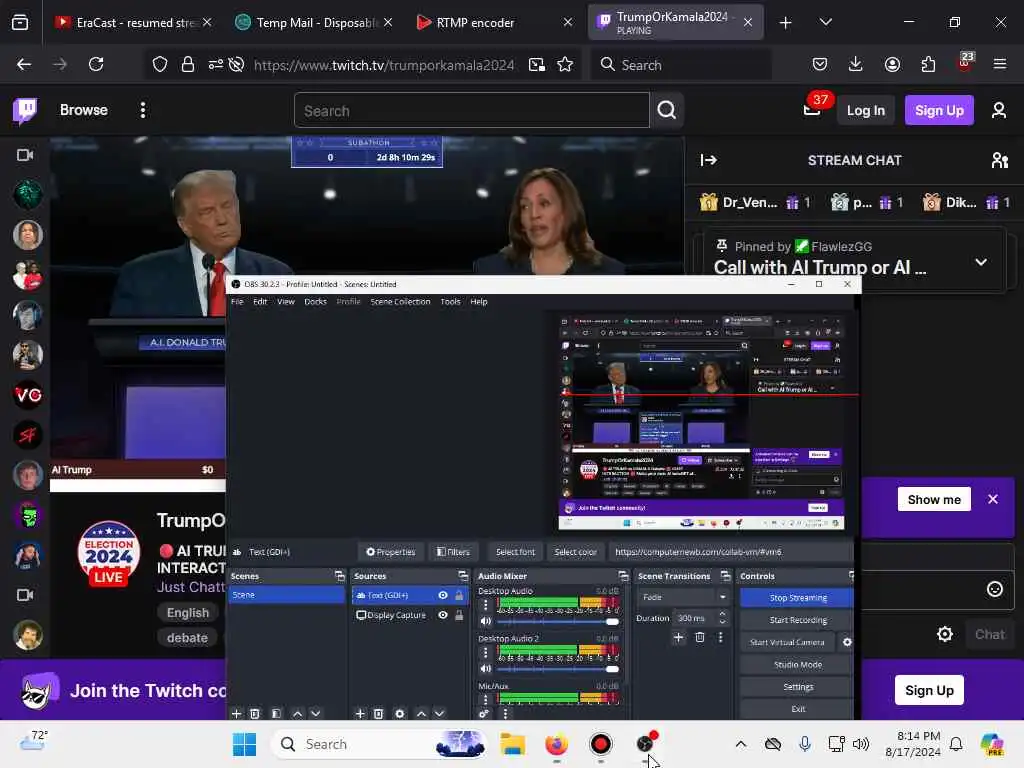The height and width of the screenshot is (768, 1024).
Task: Toggle visibility of Text (GDI+) source
Action: (x=443, y=596)
